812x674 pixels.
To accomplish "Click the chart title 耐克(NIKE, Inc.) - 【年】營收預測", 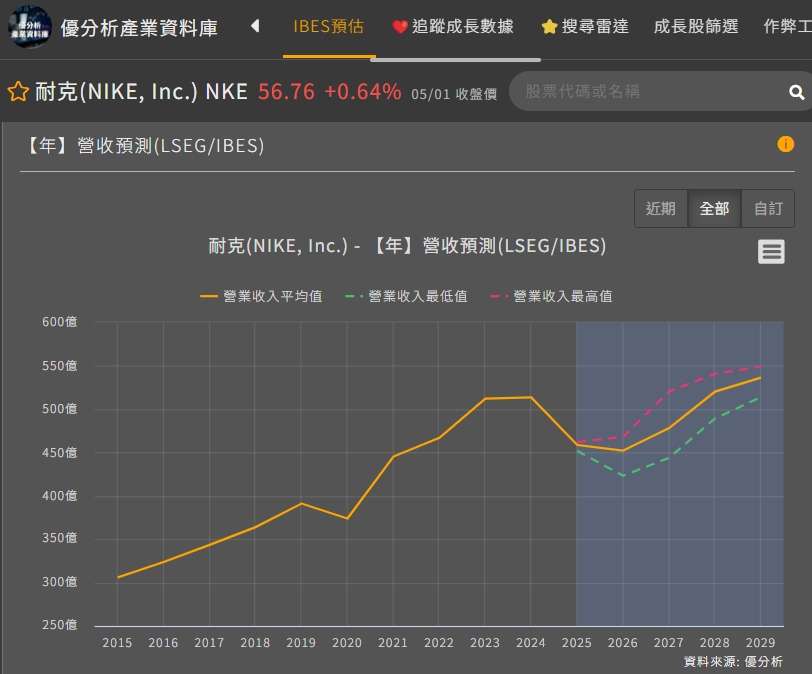I will point(407,245).
